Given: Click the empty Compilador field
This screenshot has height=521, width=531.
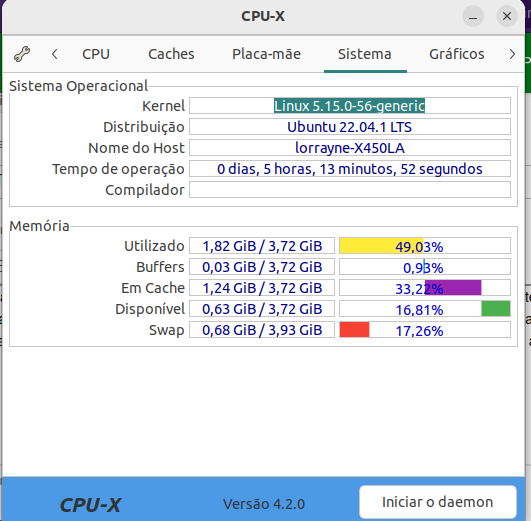Looking at the screenshot, I should pos(350,190).
